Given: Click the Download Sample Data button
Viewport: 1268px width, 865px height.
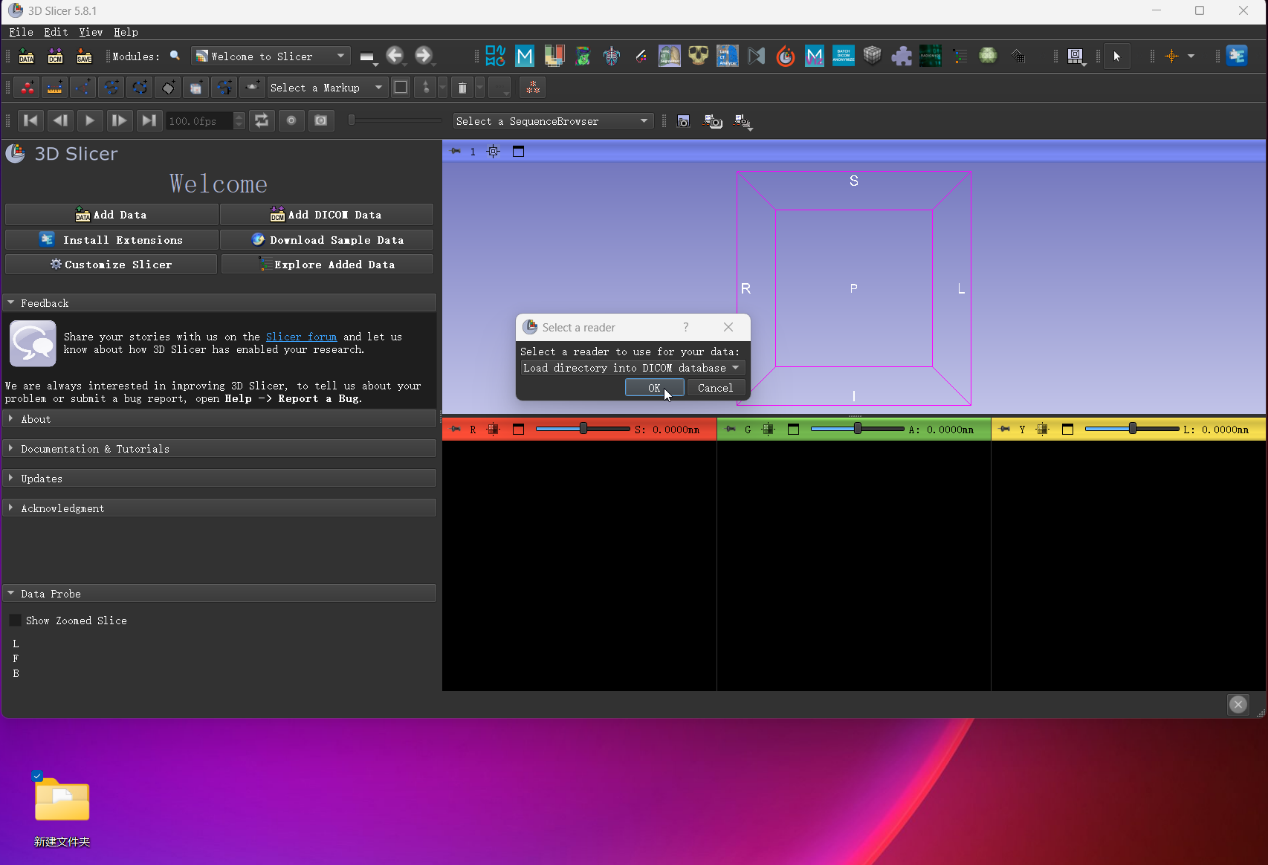Looking at the screenshot, I should [x=327, y=240].
